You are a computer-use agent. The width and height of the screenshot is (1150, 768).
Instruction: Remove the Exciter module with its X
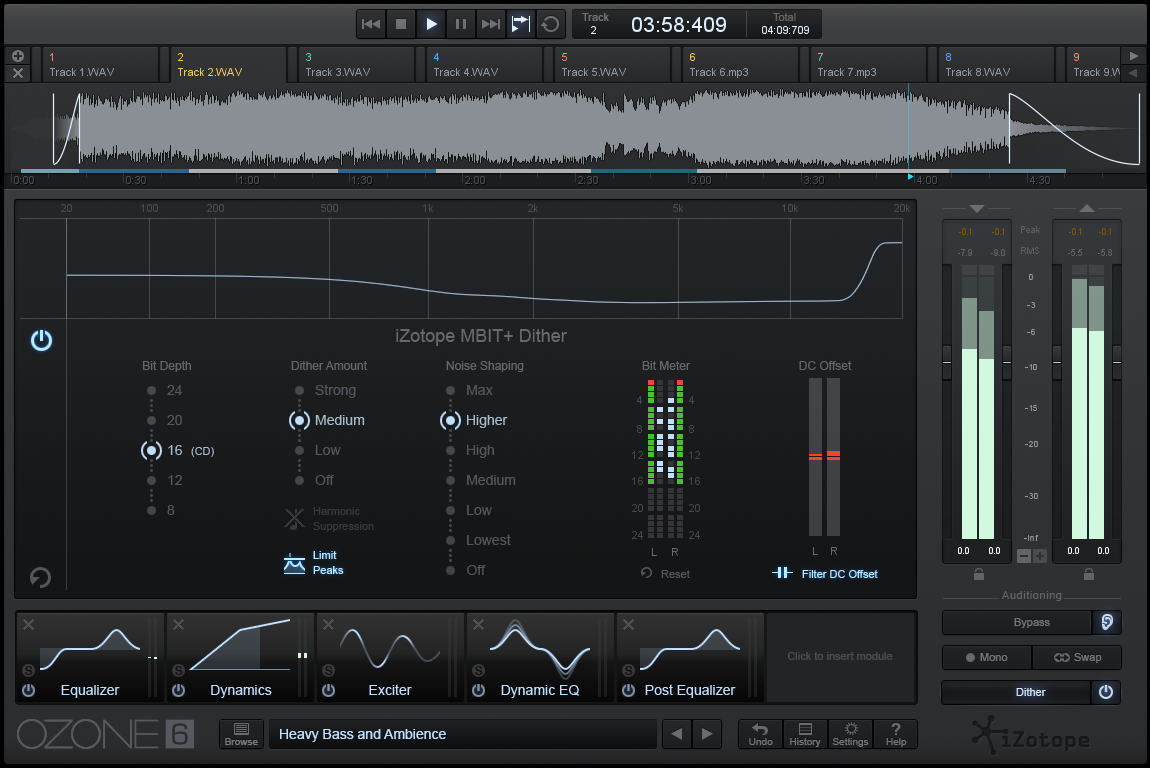click(x=328, y=625)
